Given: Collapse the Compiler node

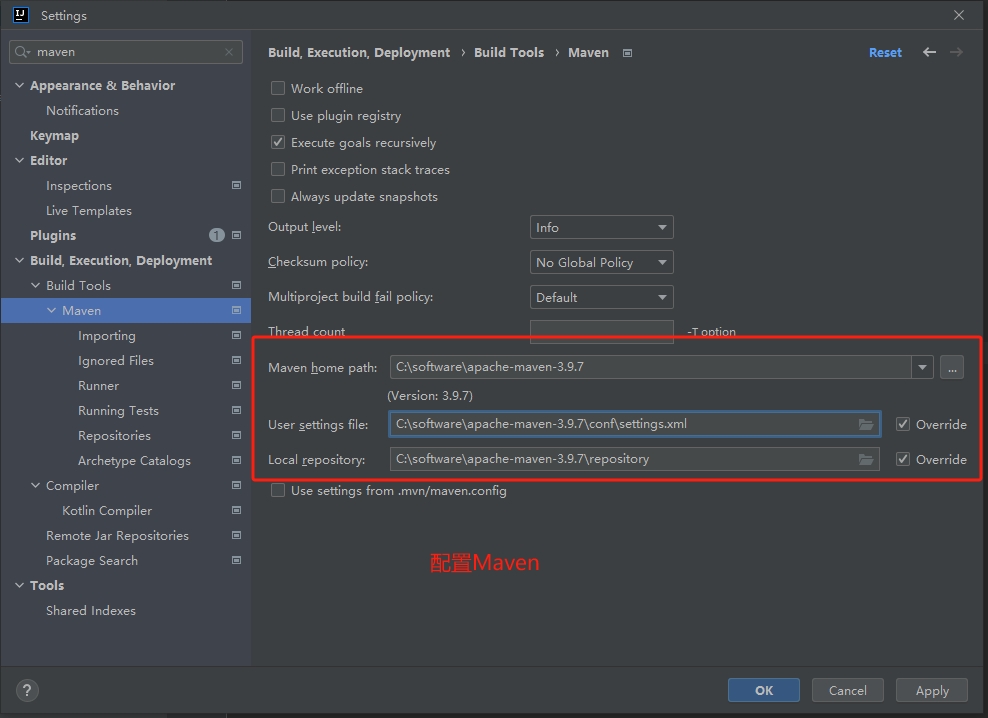Looking at the screenshot, I should coord(35,485).
